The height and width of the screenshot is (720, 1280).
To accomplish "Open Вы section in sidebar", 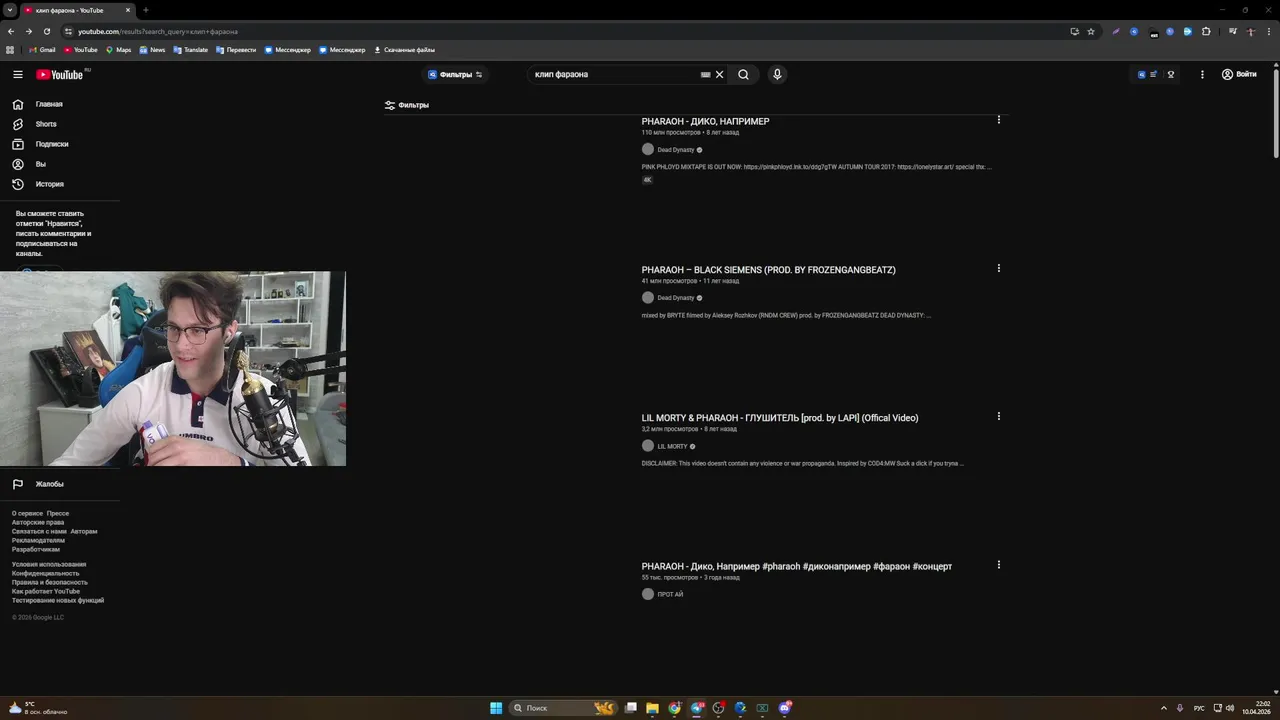I will pyautogui.click(x=40, y=164).
